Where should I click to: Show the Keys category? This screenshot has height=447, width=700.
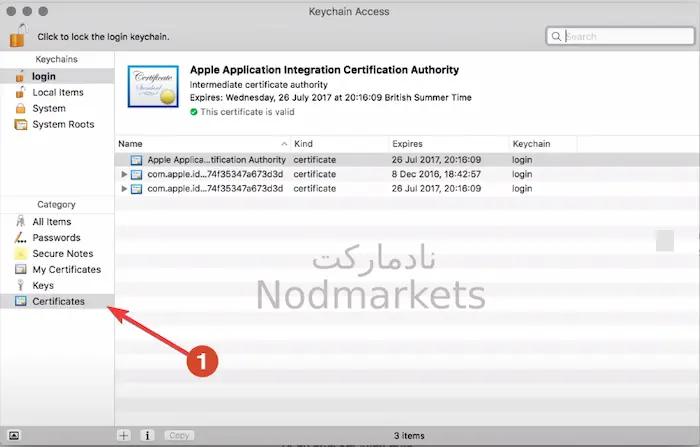point(57,285)
